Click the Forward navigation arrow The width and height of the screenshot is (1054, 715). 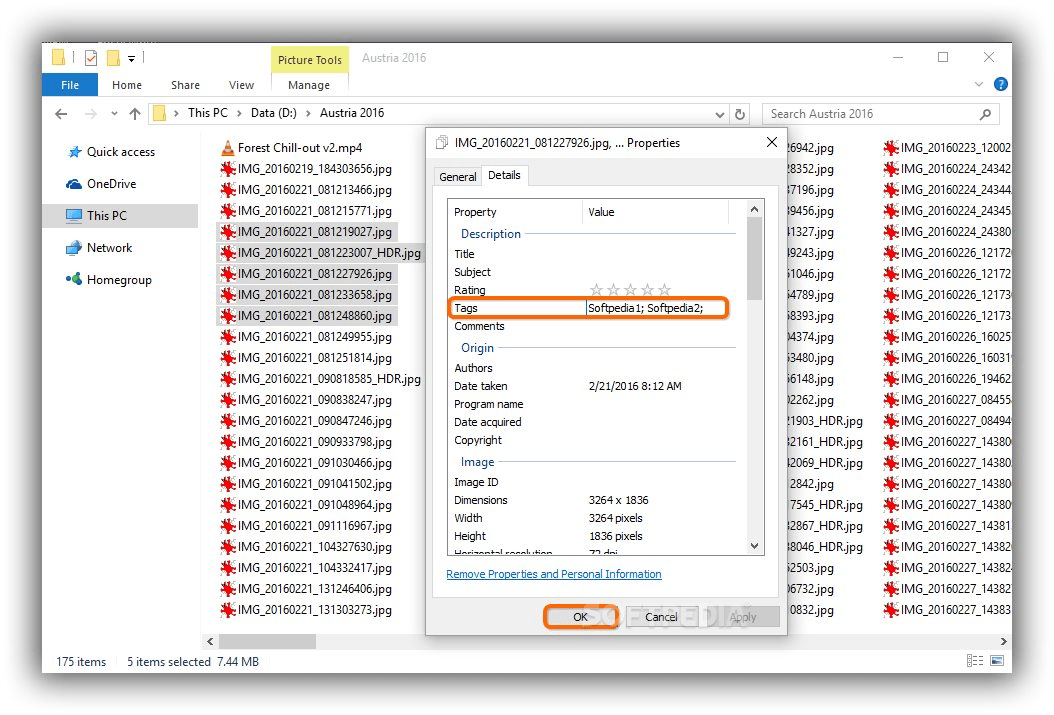[x=91, y=114]
